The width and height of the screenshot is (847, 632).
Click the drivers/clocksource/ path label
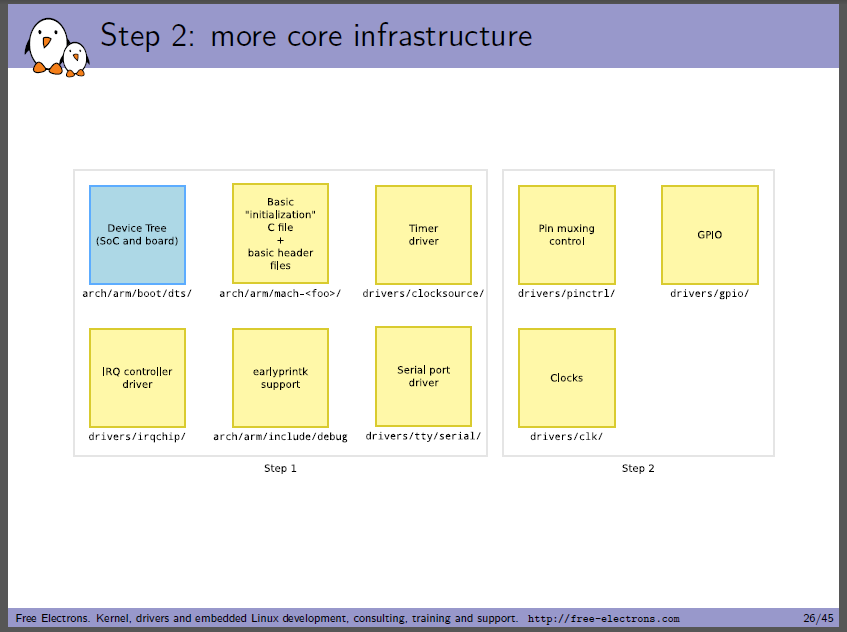pos(424,293)
